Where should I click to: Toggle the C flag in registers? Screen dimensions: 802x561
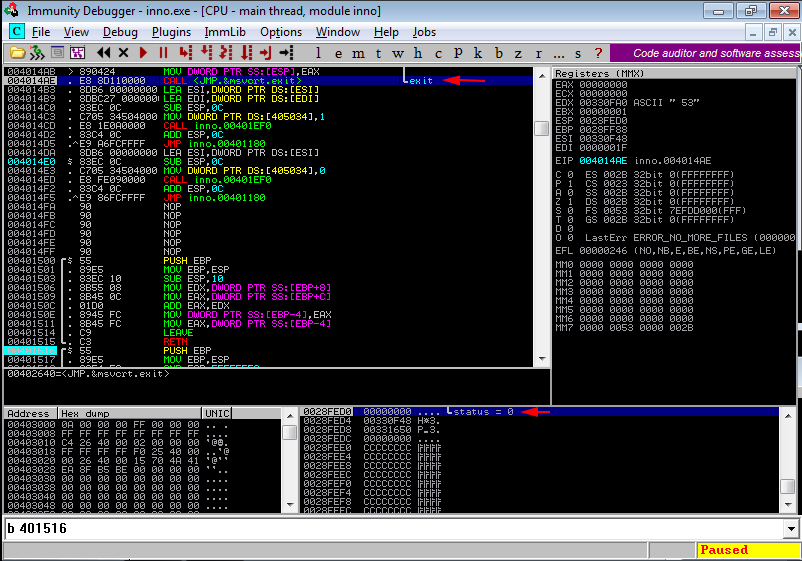[564, 174]
